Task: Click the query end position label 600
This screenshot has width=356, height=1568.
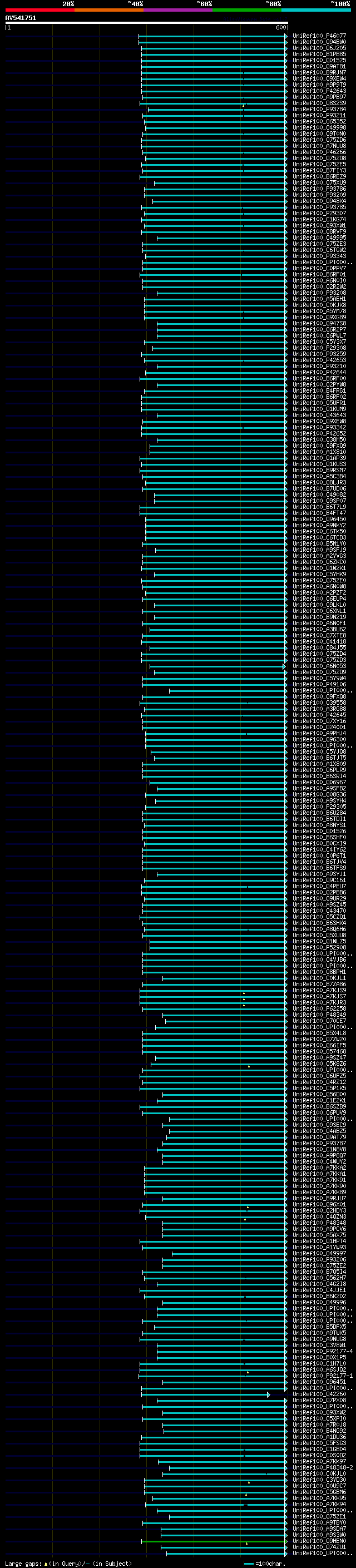Action: (280, 28)
